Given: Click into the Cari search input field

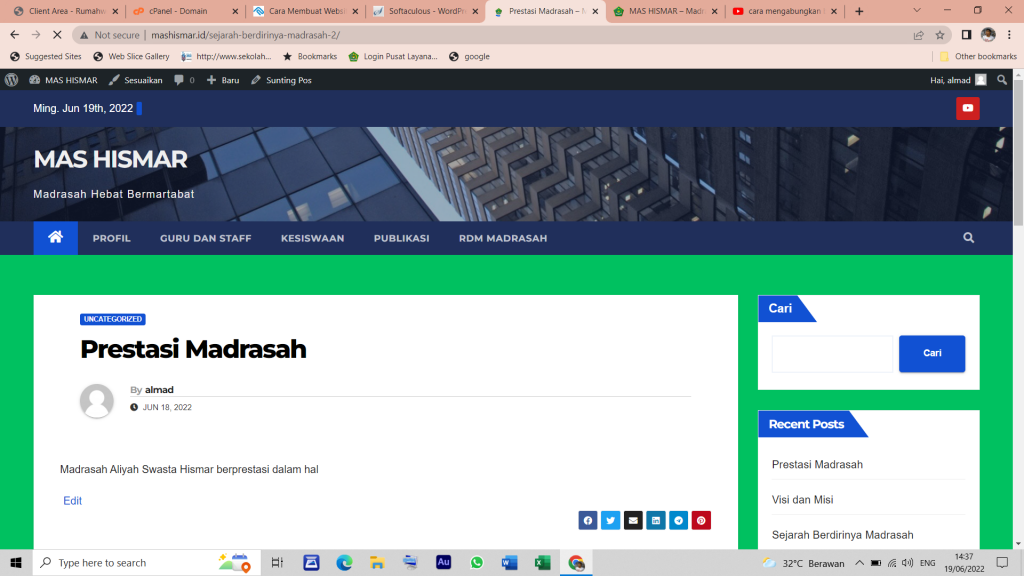Looking at the screenshot, I should (831, 354).
